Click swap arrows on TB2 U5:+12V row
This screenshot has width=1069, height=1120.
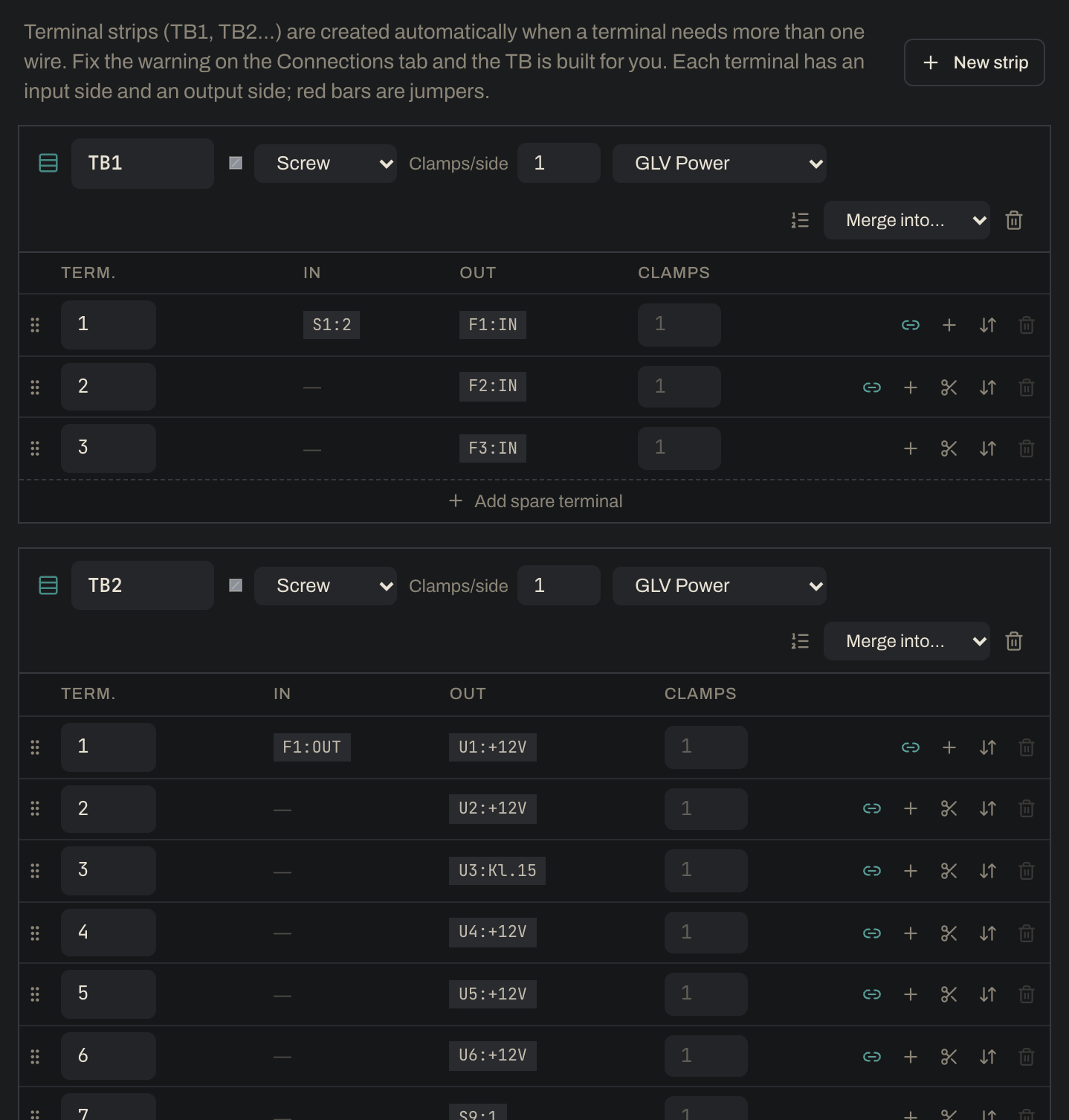point(988,994)
